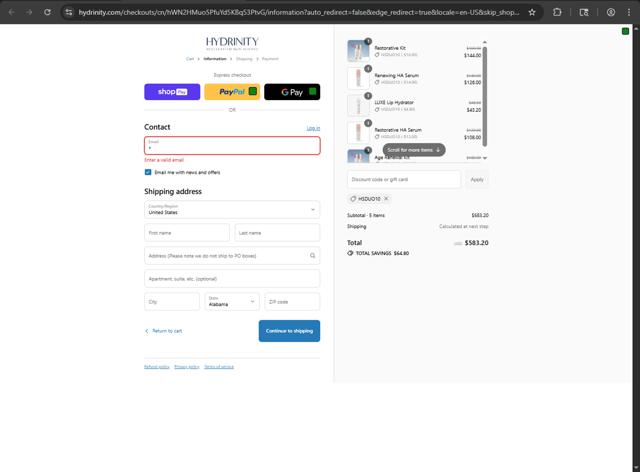Click scroll-up arrow of the items list
Screen dimensions: 640x472
click(485, 42)
